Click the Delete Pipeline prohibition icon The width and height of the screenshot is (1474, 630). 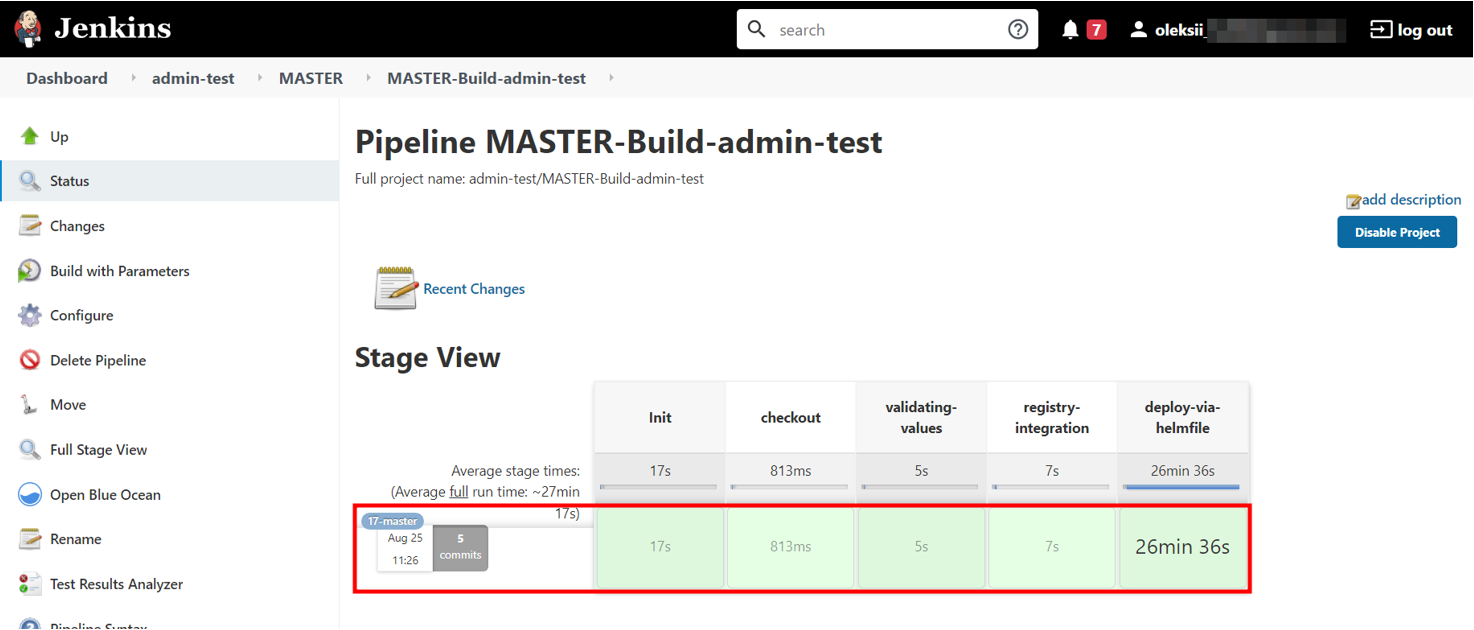point(30,360)
